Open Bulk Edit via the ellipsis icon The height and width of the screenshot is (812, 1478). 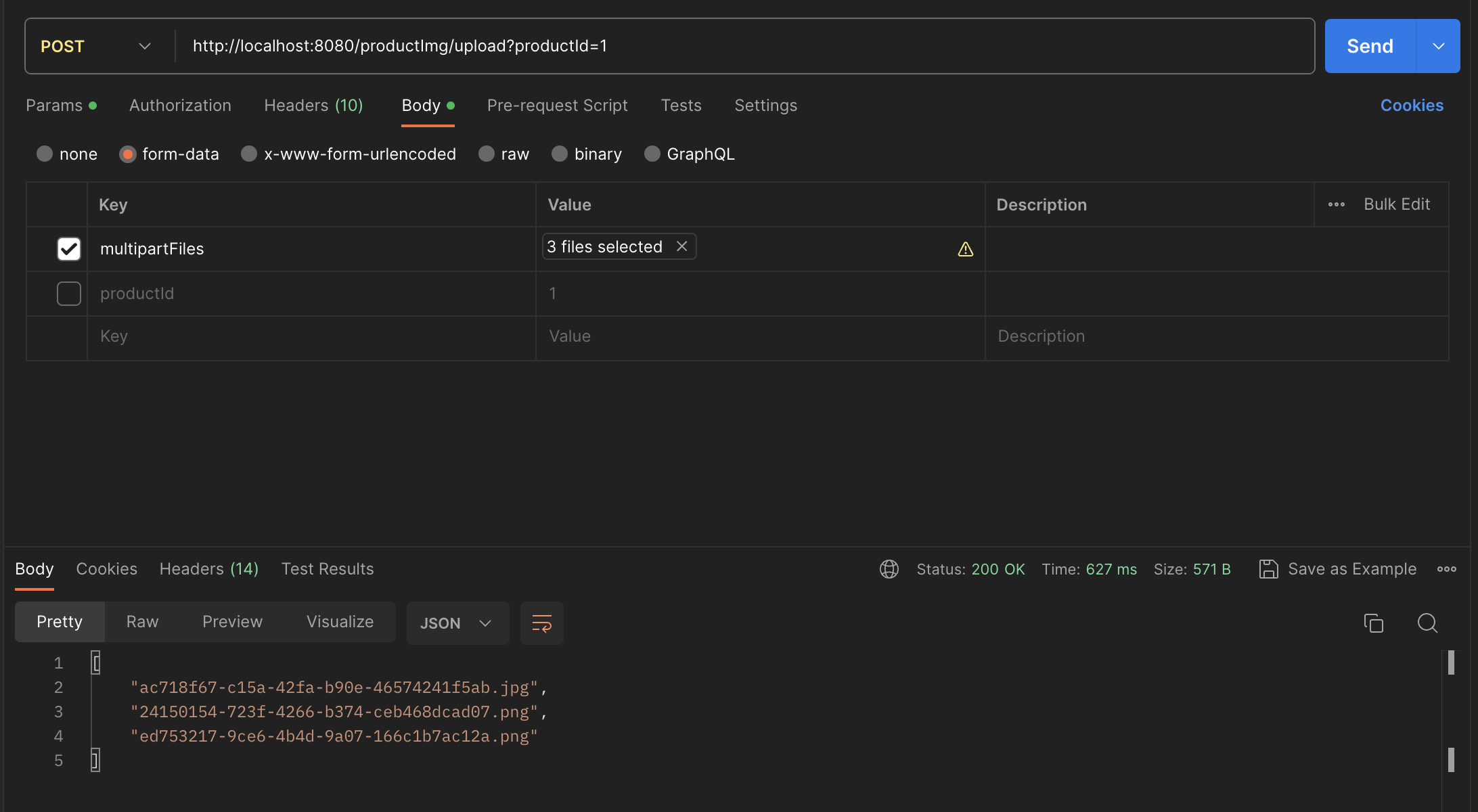click(1337, 204)
